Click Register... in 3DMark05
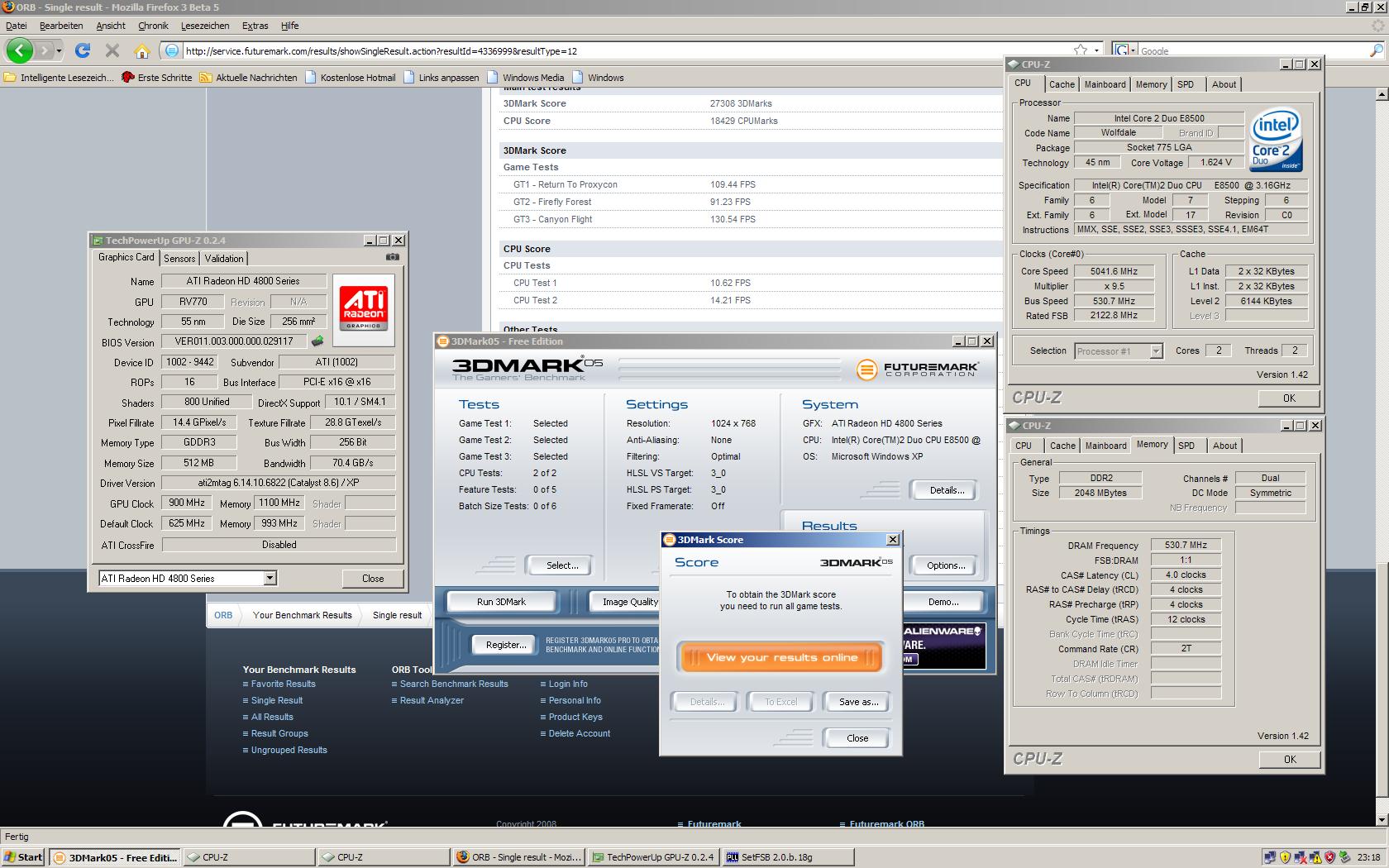The height and width of the screenshot is (868, 1389). [x=506, y=645]
